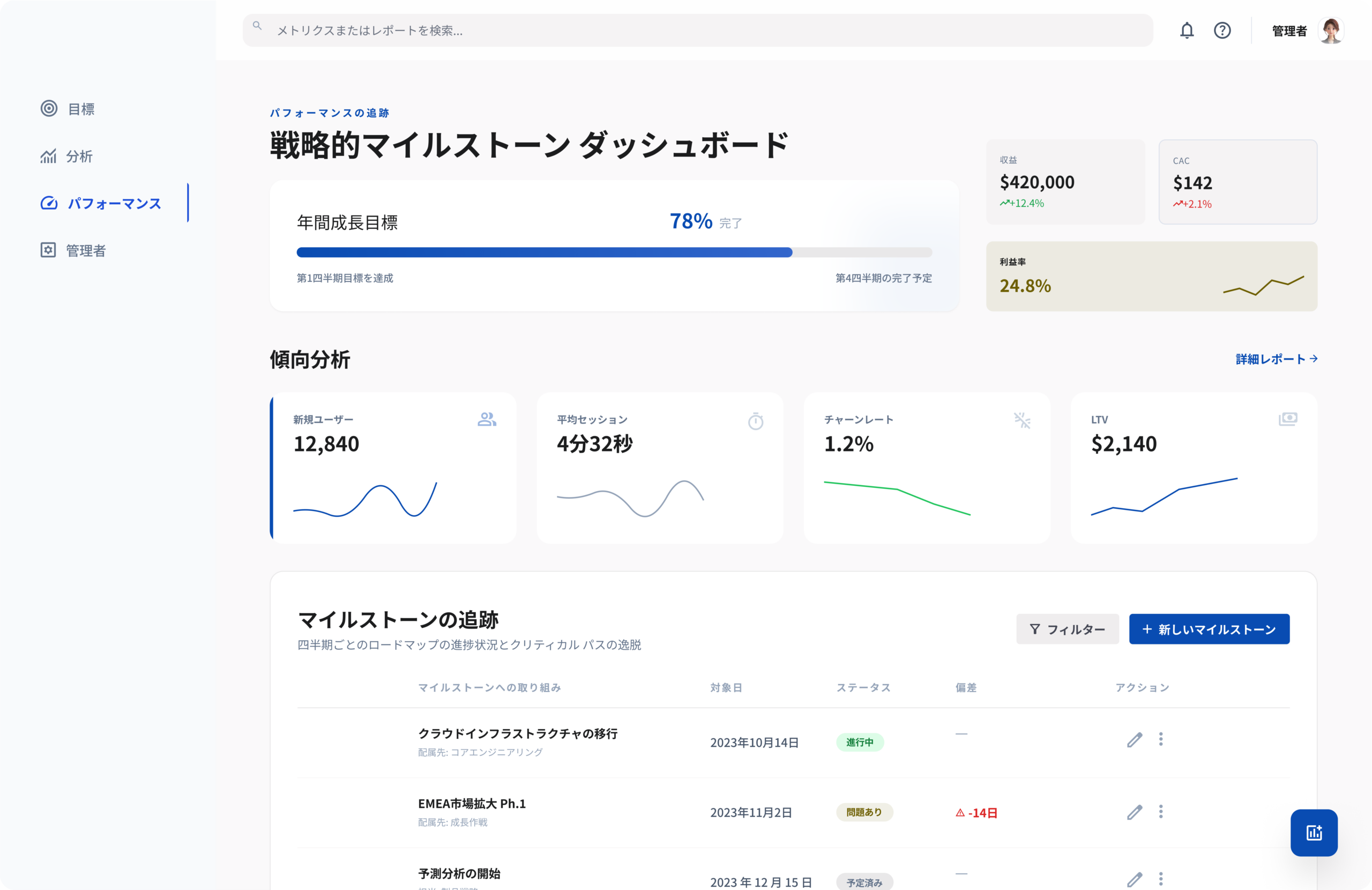Open the フィルター button
Image resolution: width=1372 pixels, height=890 pixels.
tap(1067, 629)
